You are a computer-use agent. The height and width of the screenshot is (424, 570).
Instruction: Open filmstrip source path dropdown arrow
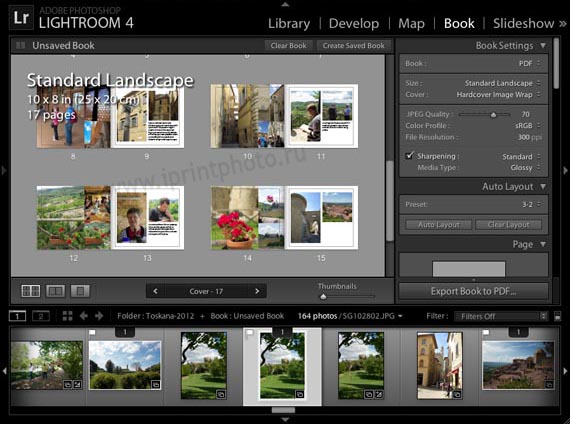pyautogui.click(x=400, y=316)
